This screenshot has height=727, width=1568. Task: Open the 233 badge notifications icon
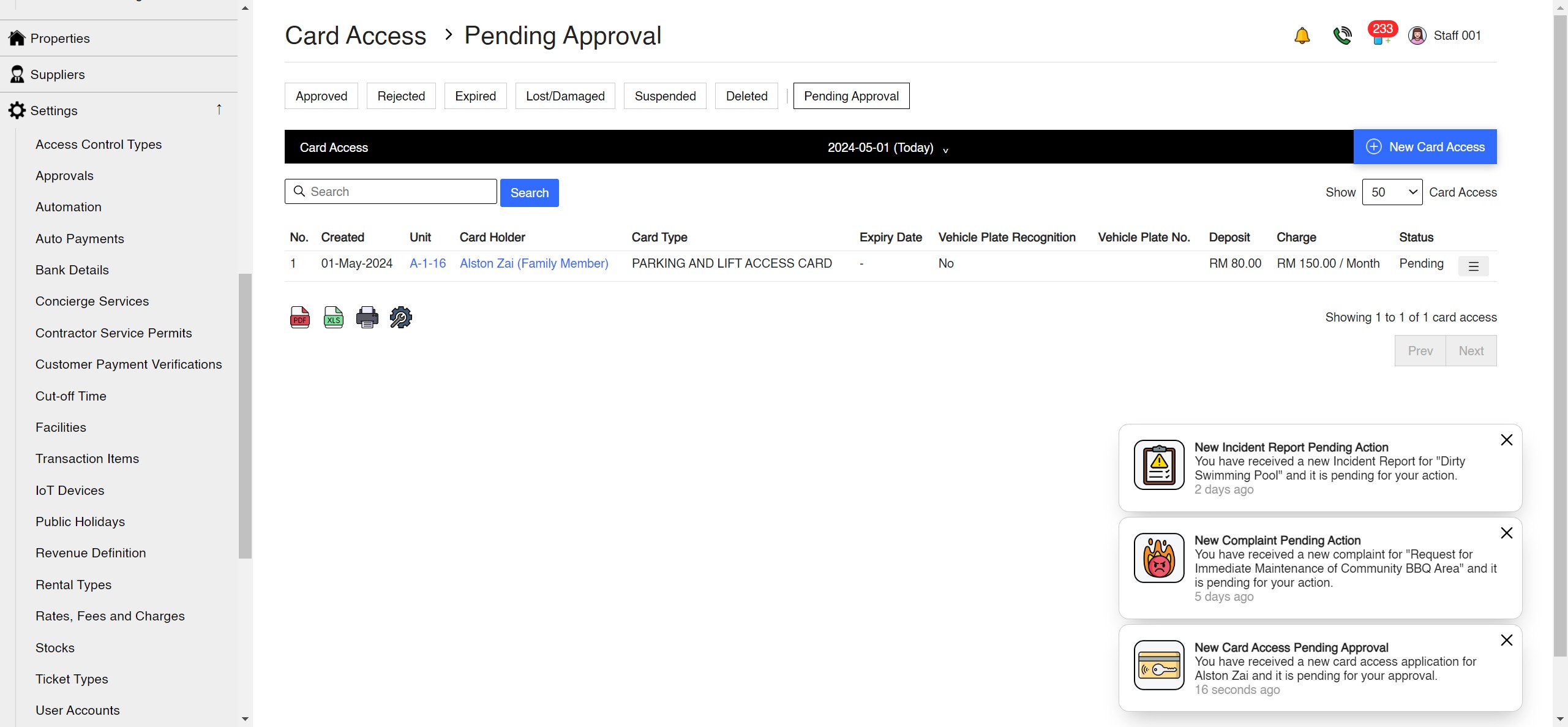[x=1380, y=34]
